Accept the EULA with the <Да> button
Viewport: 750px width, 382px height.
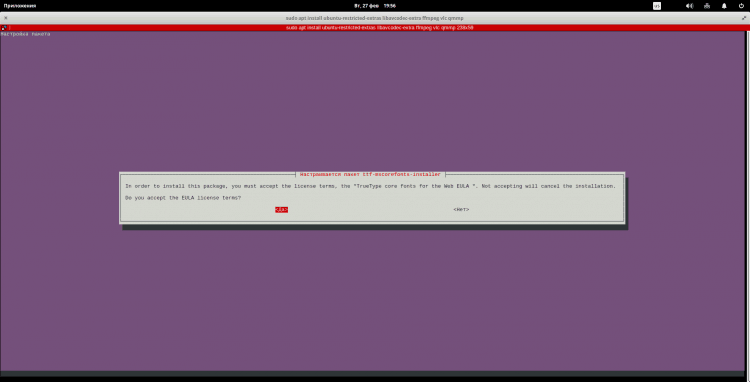pyautogui.click(x=281, y=209)
